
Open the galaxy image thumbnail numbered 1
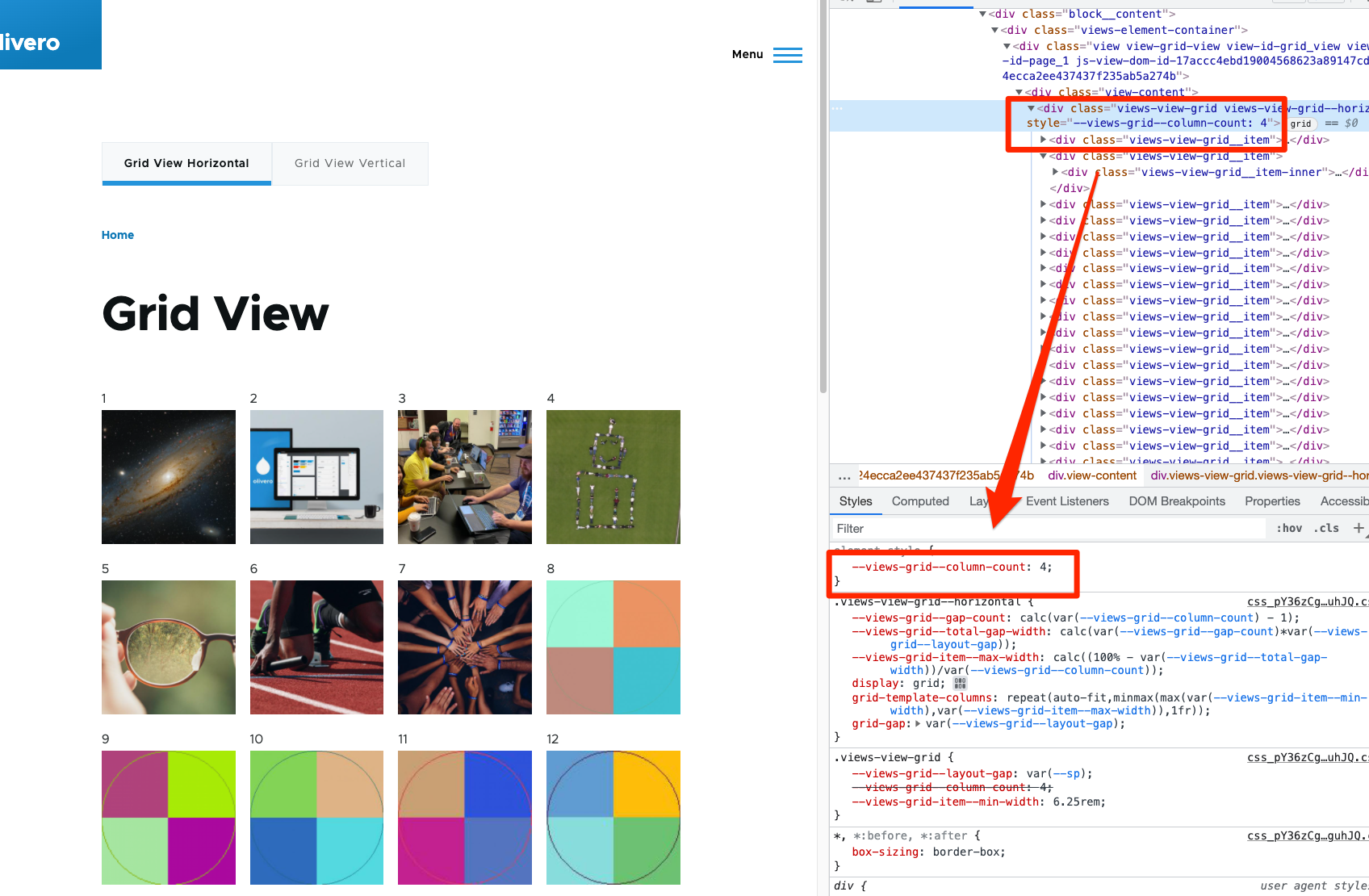pos(168,476)
